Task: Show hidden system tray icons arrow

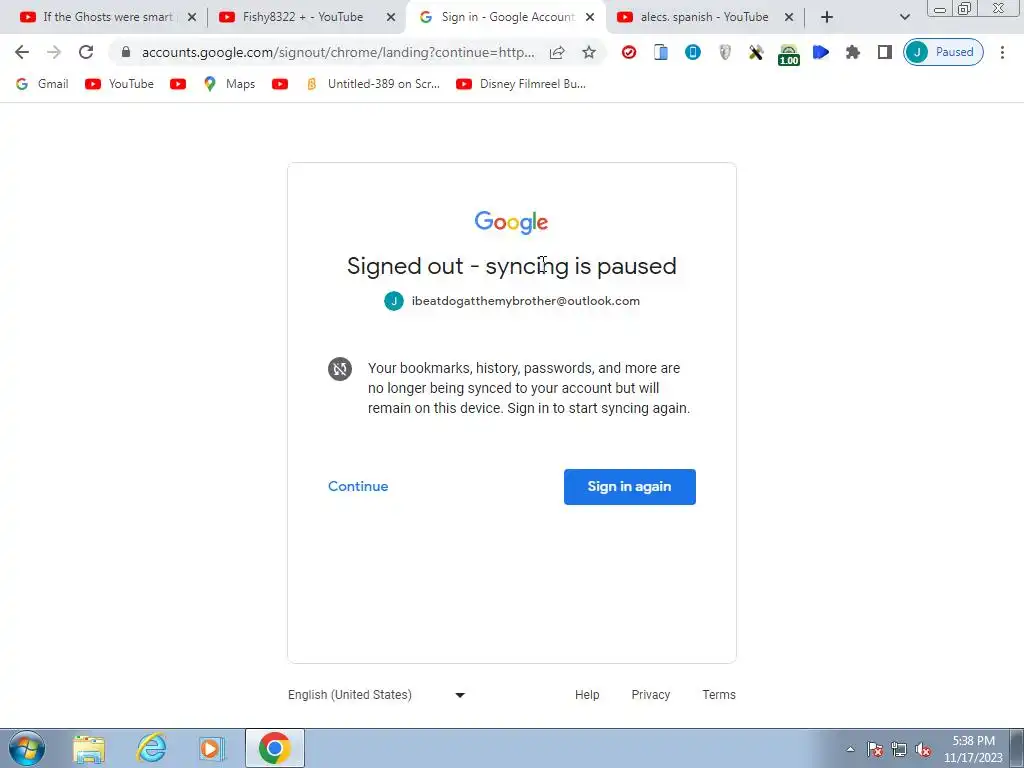Action: pos(850,749)
